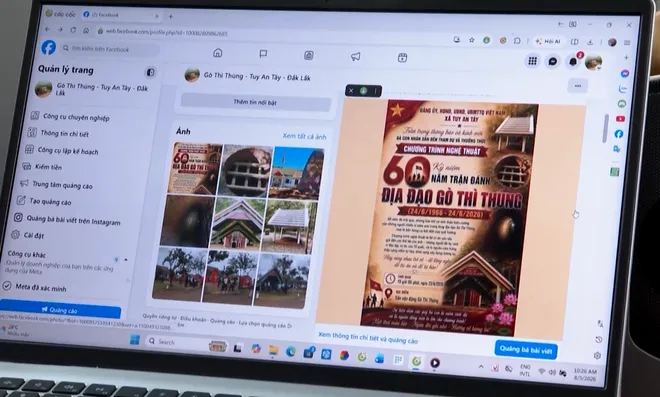Open the Pages flag icon in top navigation

click(x=263, y=54)
